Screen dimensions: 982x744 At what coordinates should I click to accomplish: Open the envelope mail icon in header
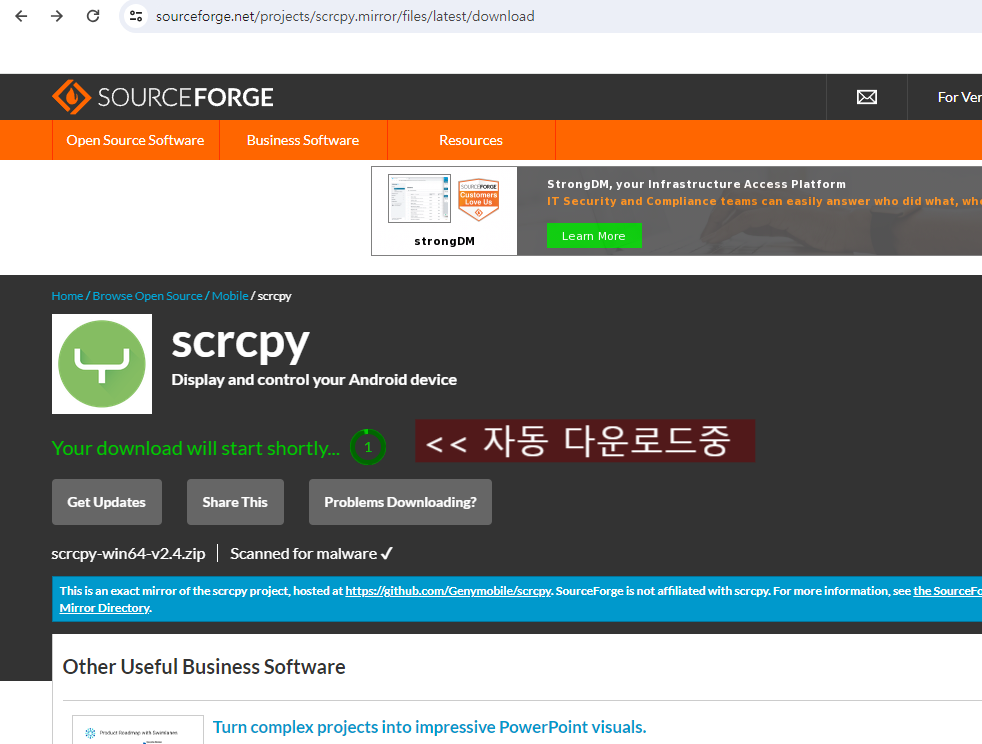coord(867,97)
